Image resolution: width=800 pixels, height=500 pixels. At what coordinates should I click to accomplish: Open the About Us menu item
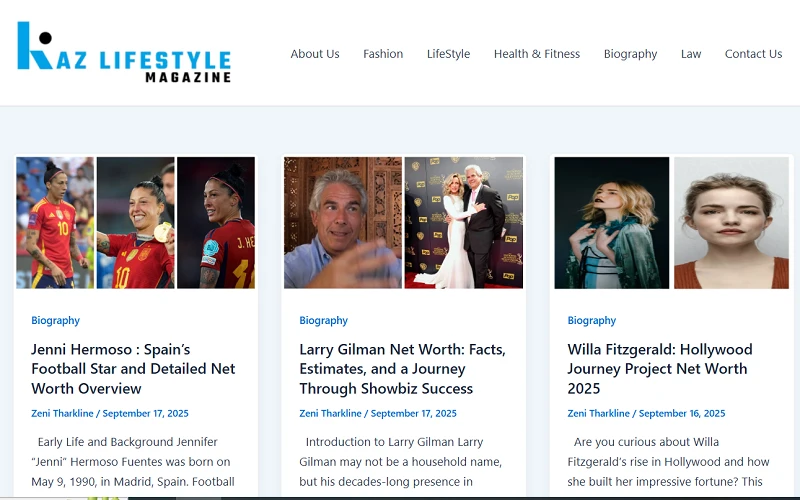click(x=315, y=54)
